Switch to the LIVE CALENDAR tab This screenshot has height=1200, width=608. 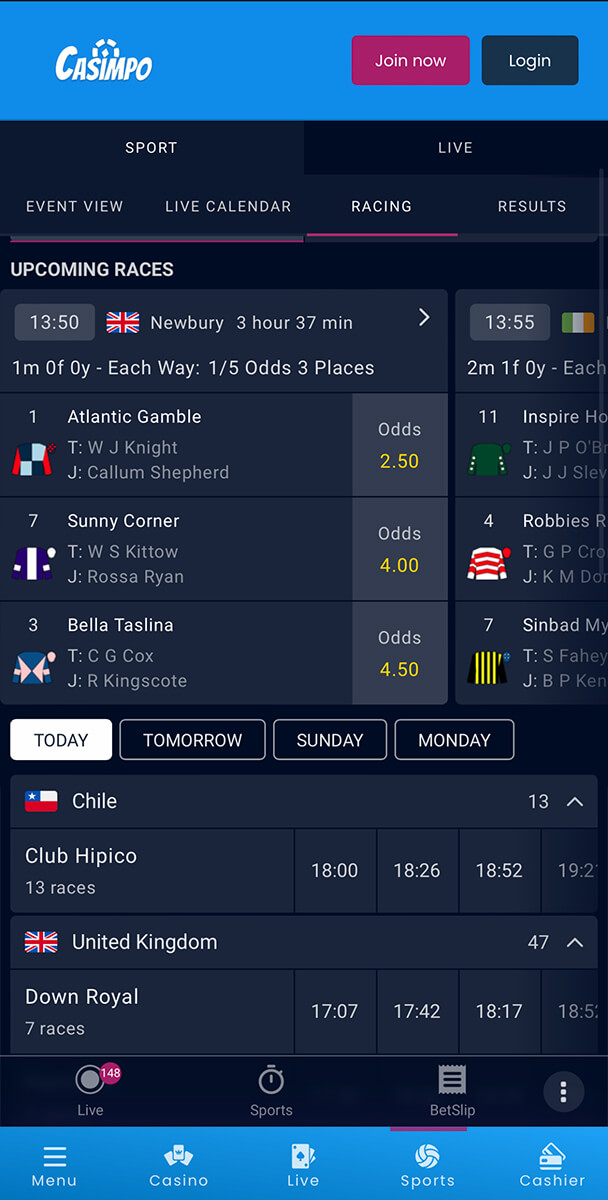point(228,206)
